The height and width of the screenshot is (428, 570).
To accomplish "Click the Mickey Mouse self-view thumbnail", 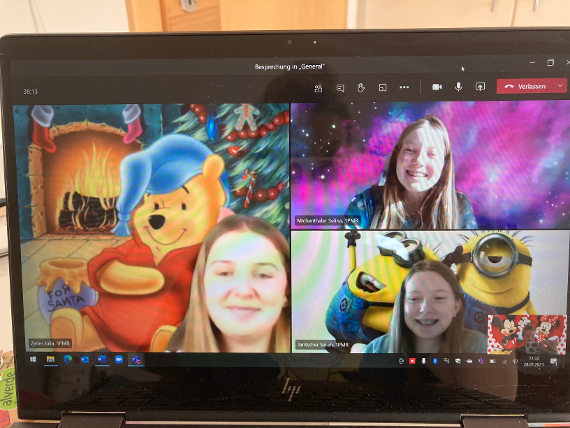I will tap(527, 335).
